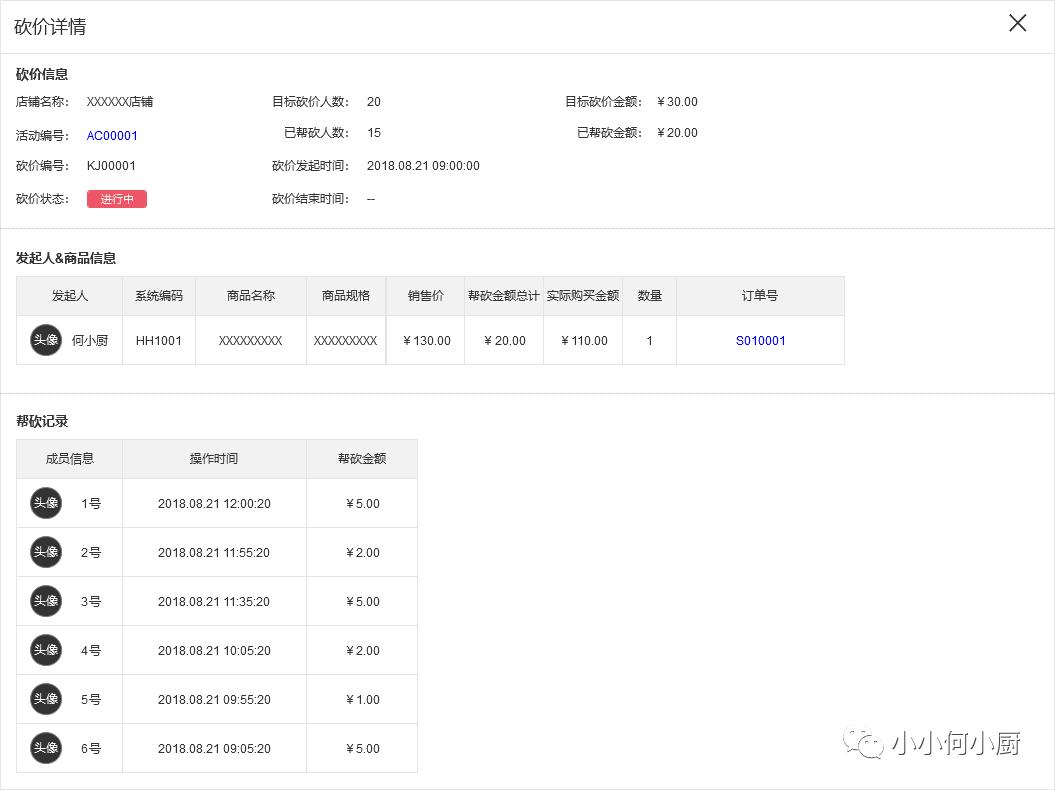Click the 进行中 status badge

[117, 199]
